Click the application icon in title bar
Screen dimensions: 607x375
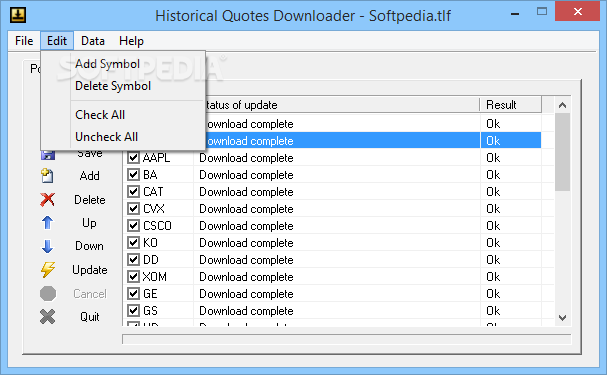coord(18,15)
